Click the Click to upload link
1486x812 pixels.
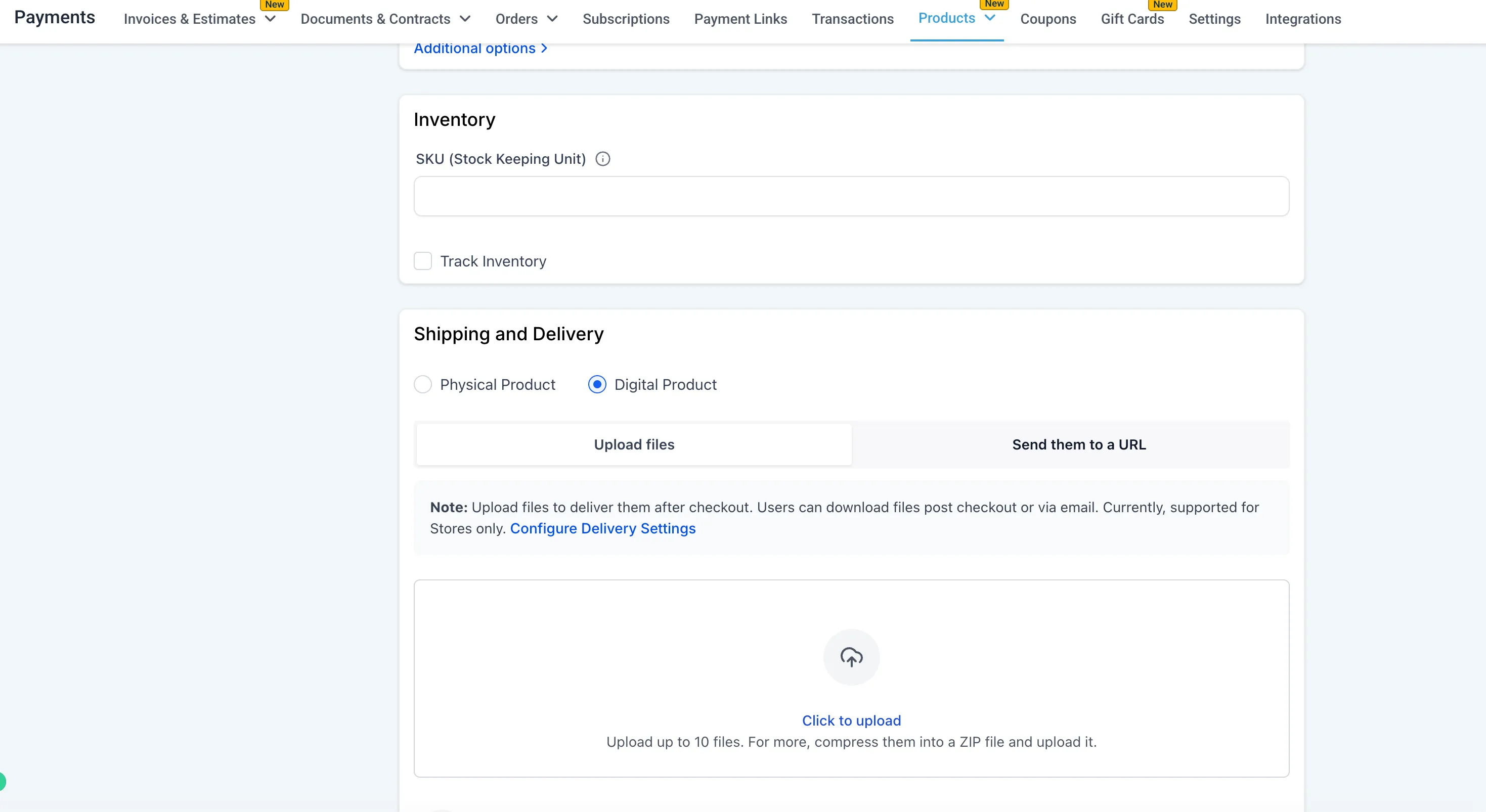[851, 720]
